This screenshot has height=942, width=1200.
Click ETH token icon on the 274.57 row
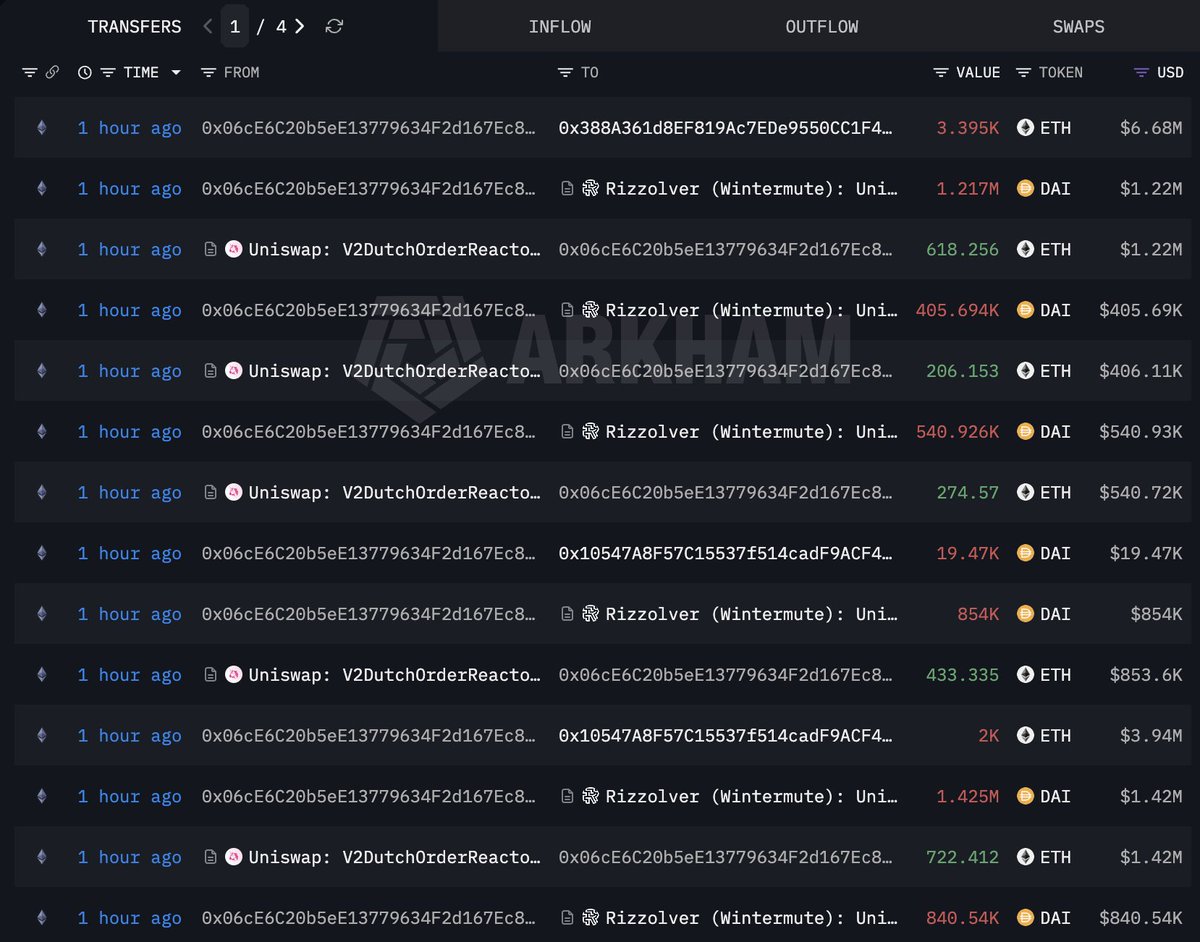point(1025,492)
